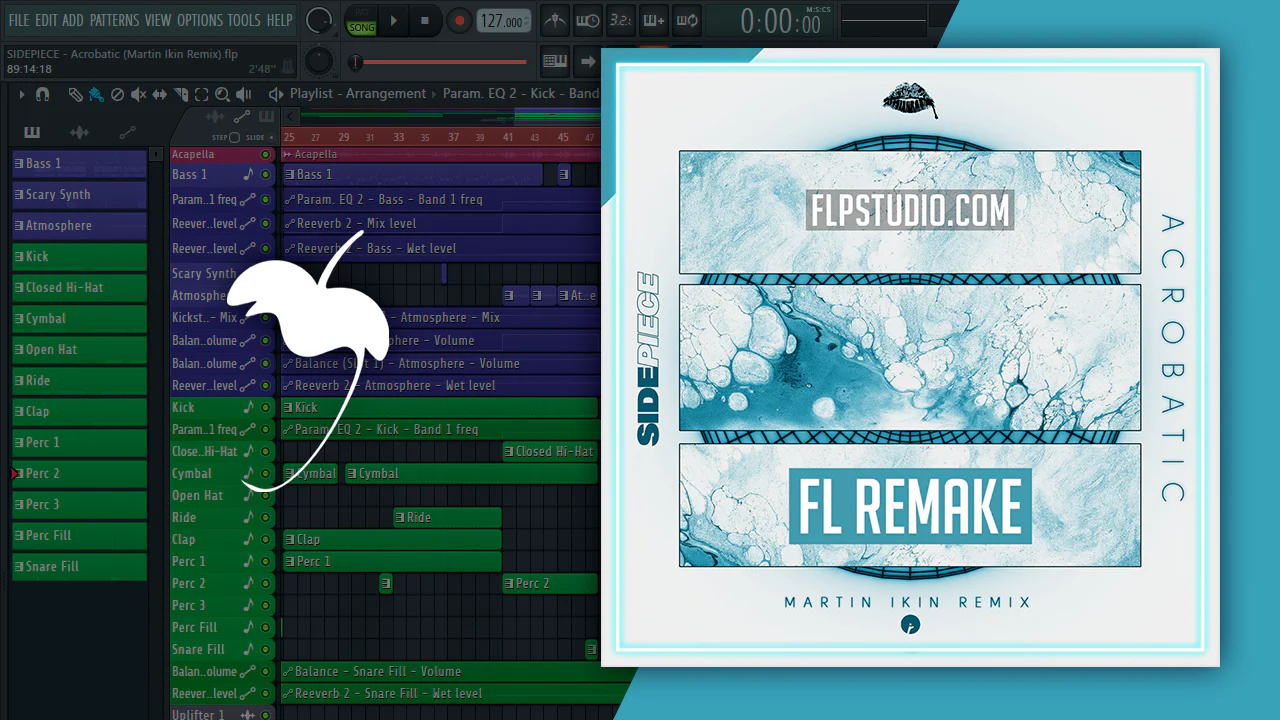The height and width of the screenshot is (720, 1280).
Task: Mute the Clap track with its green LED
Action: point(265,540)
